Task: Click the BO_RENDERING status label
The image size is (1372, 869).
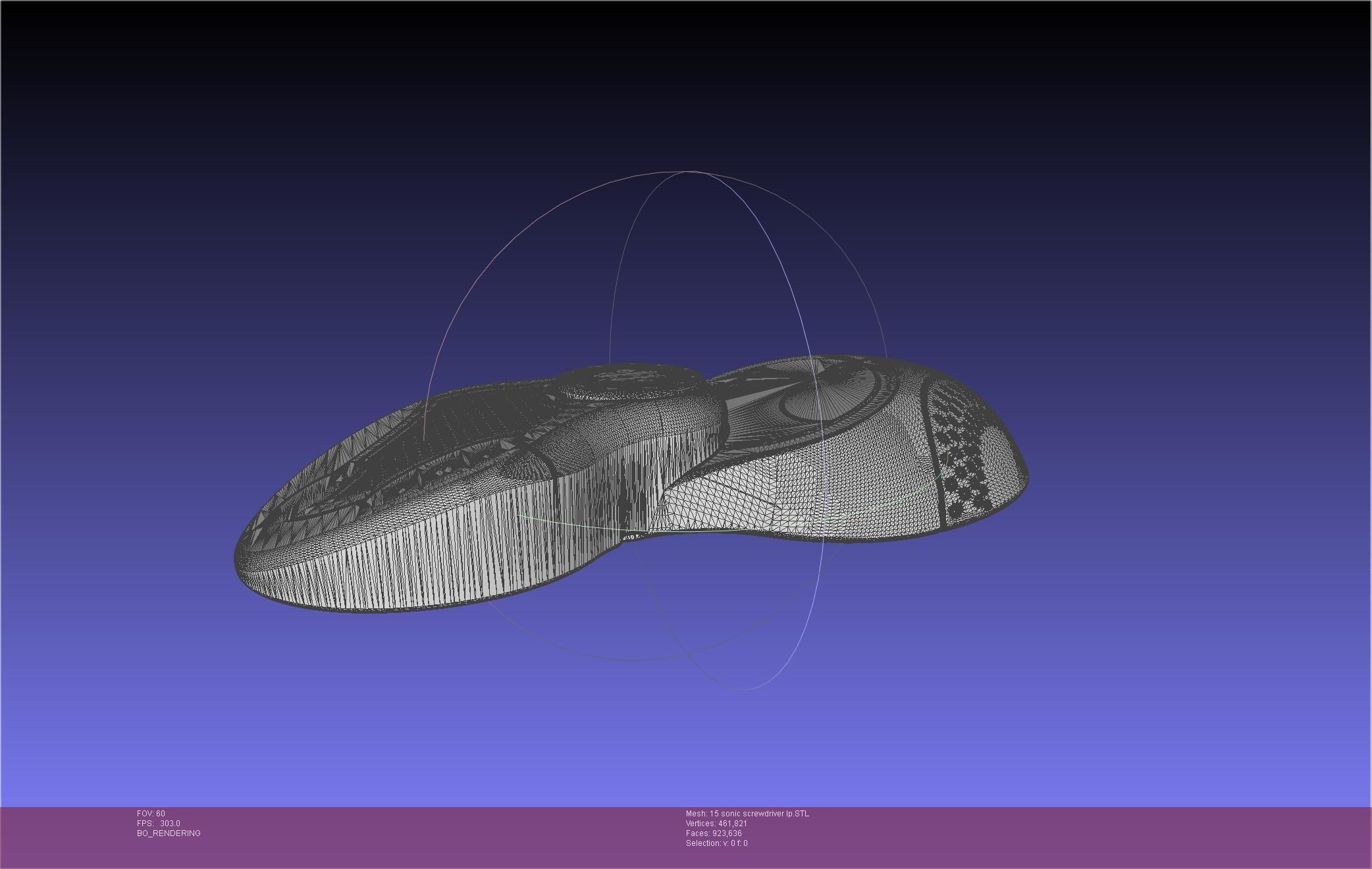Action: click(x=169, y=833)
